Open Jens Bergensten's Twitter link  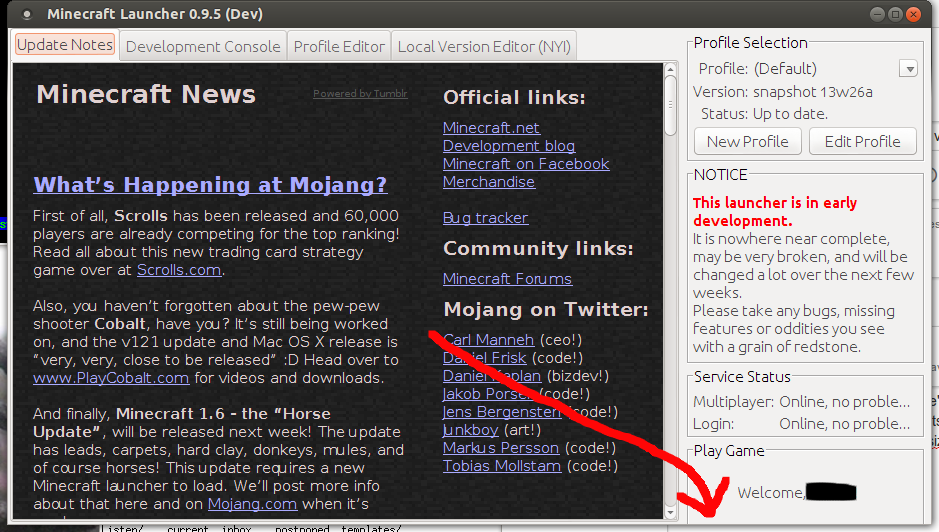tap(502, 412)
